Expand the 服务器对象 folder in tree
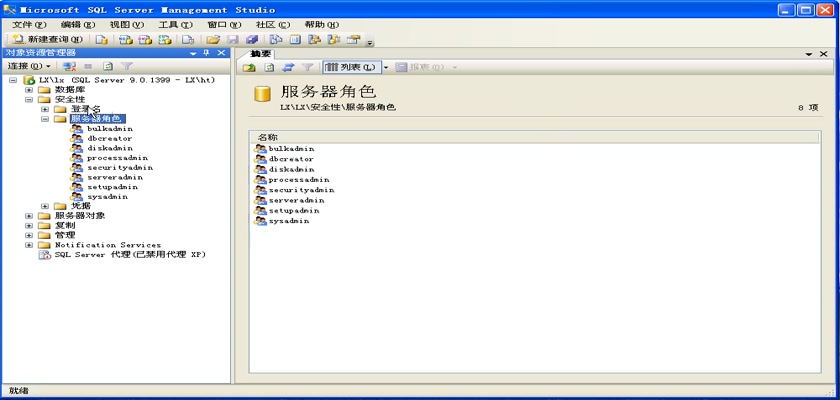The width and height of the screenshot is (840, 400). (x=29, y=216)
